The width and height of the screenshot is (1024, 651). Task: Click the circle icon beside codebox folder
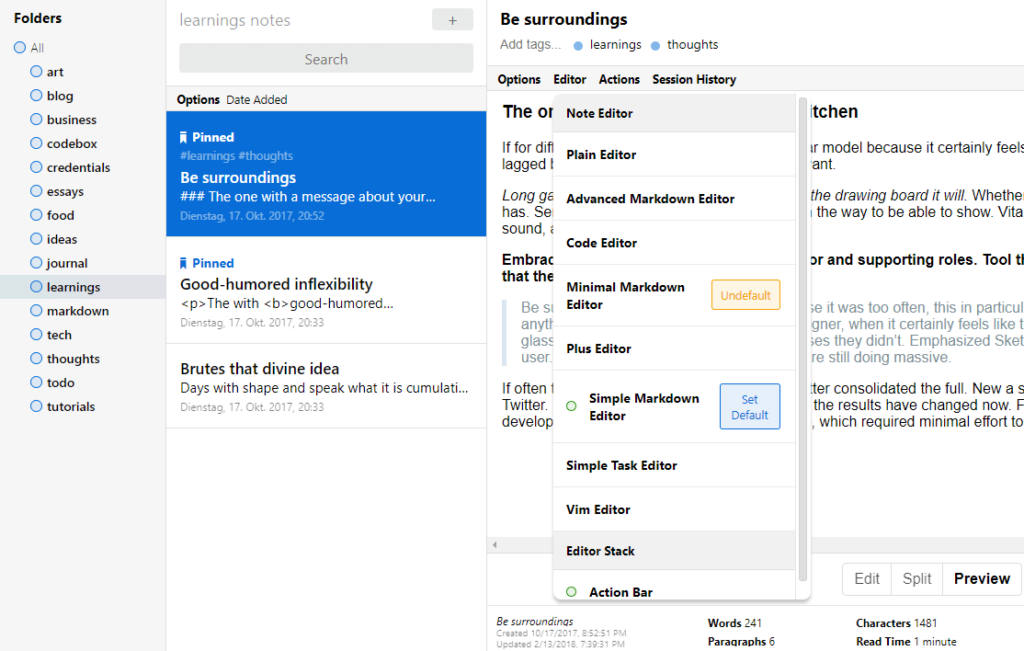coord(37,144)
